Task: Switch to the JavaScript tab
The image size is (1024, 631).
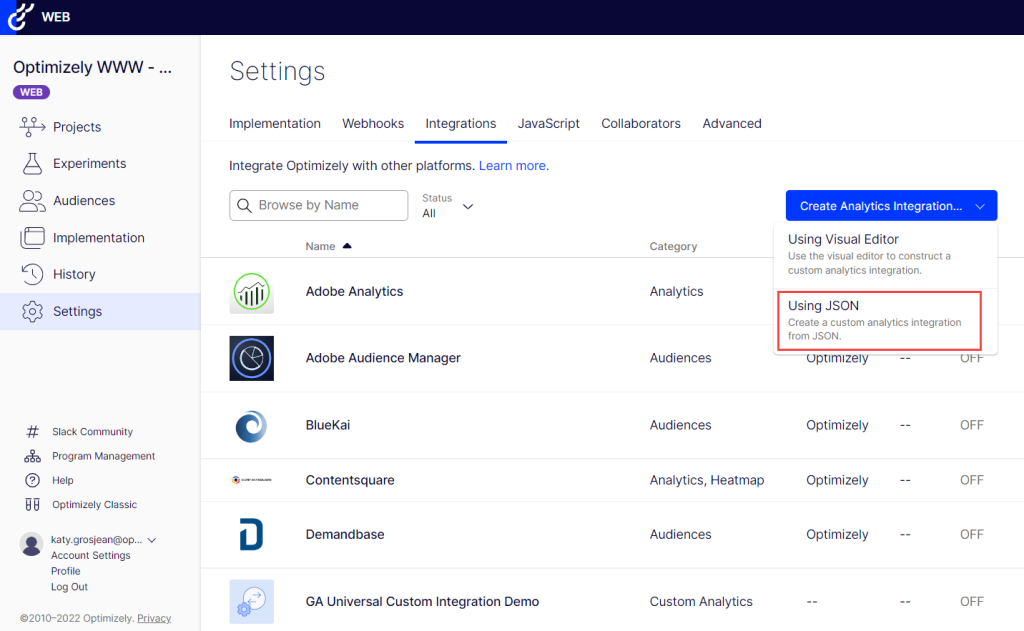Action: pyautogui.click(x=548, y=124)
